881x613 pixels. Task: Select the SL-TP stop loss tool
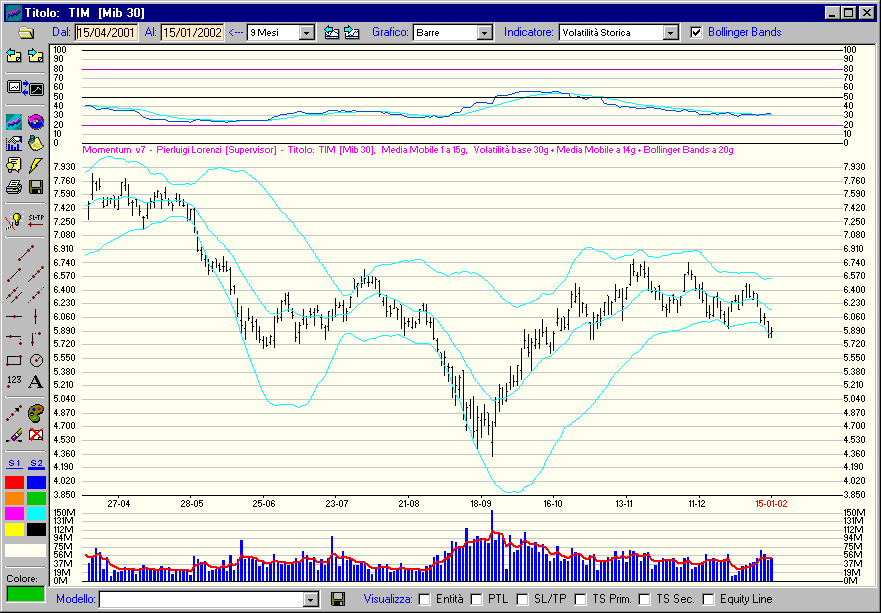36,221
